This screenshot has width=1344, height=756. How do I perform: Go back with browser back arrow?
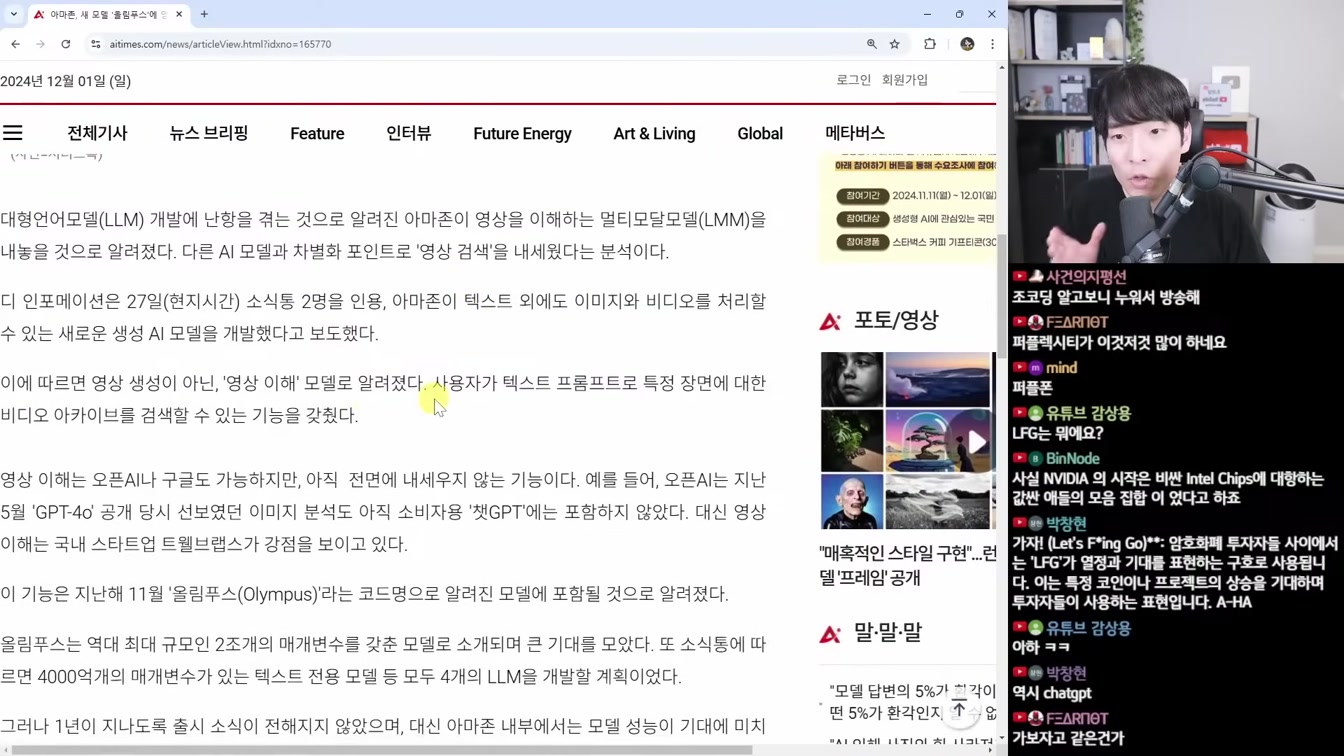tap(15, 44)
